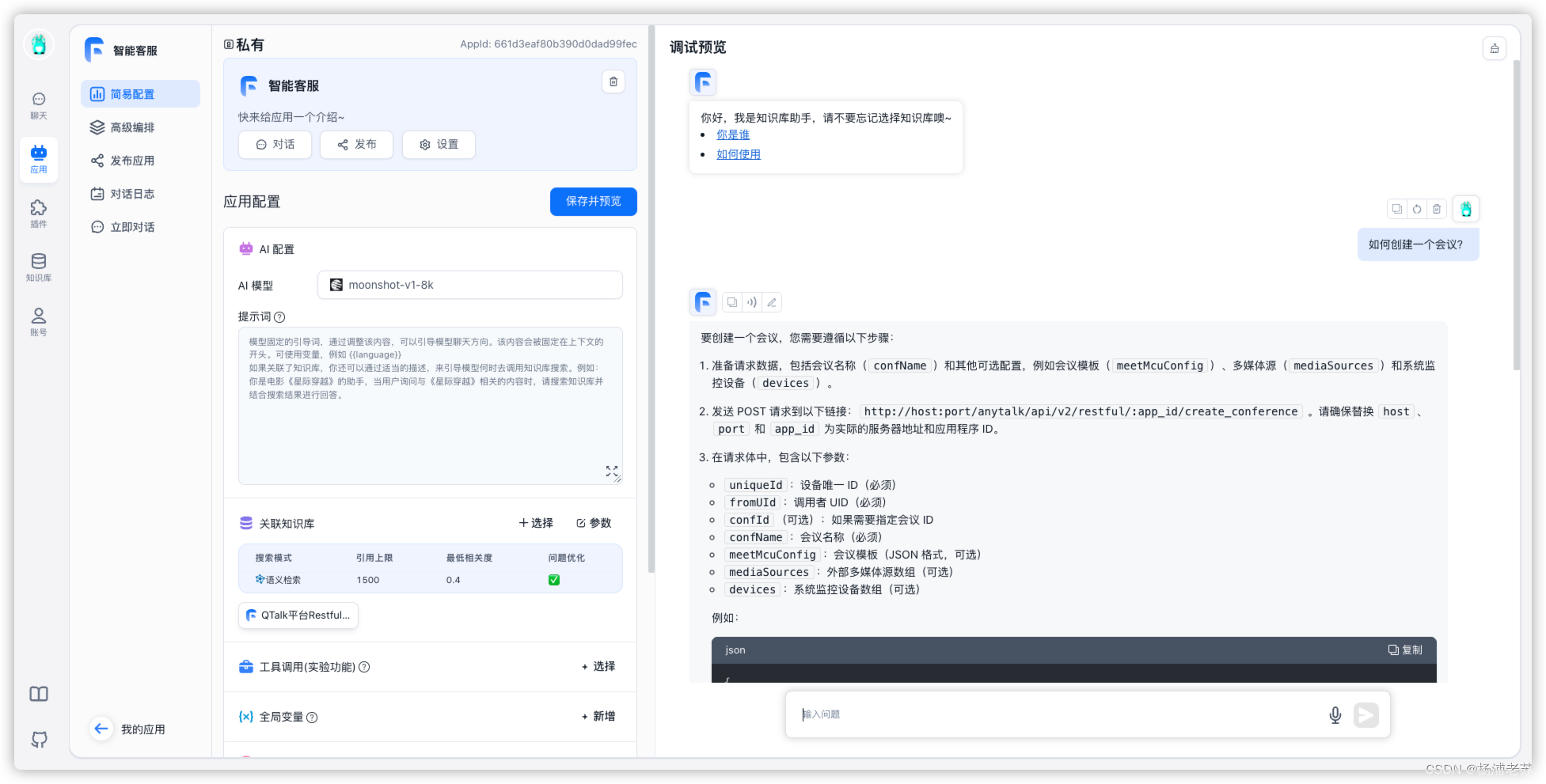The image size is (1546, 784).
Task: Start voice input with the microphone icon
Action: (1335, 714)
